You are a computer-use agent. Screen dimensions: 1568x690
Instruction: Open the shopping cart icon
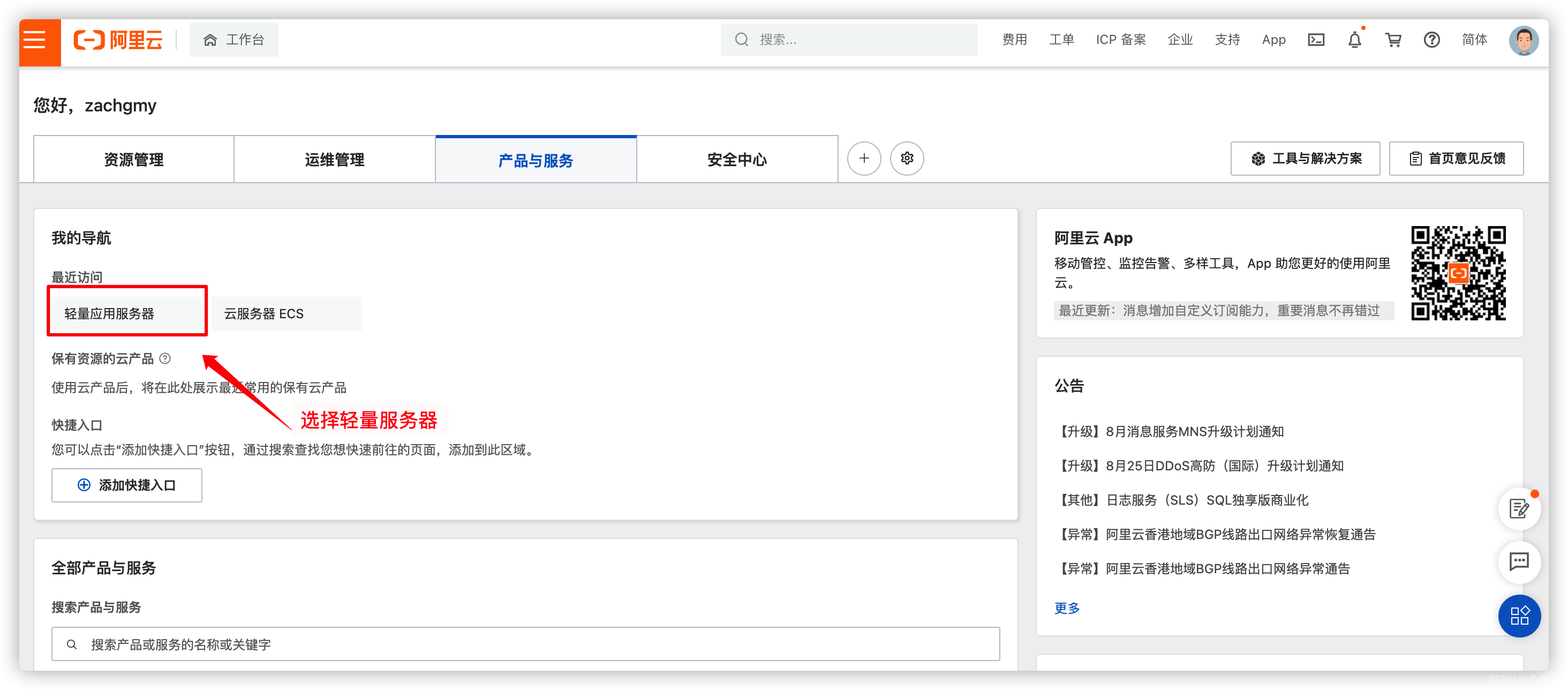[x=1393, y=40]
